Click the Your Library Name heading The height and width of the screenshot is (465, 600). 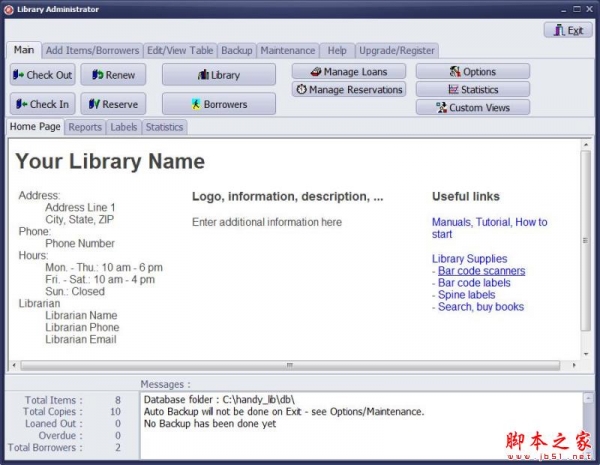pyautogui.click(x=110, y=162)
